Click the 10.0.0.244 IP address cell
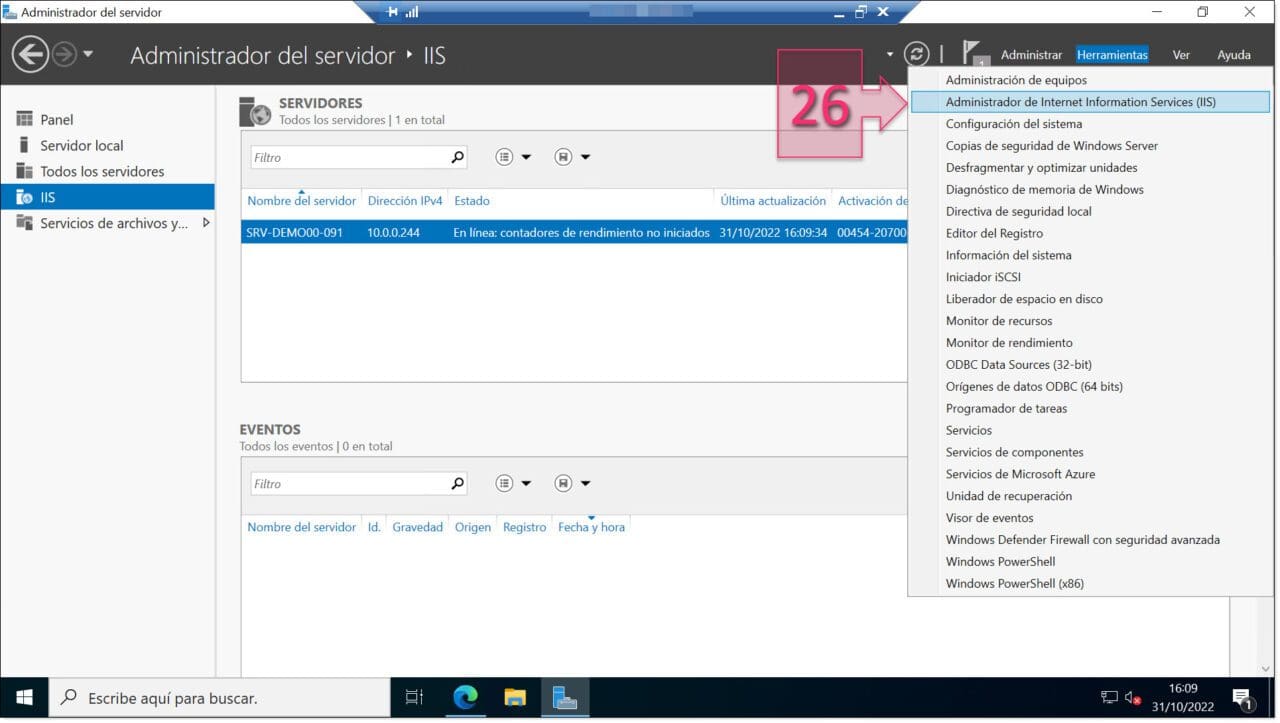 [393, 232]
